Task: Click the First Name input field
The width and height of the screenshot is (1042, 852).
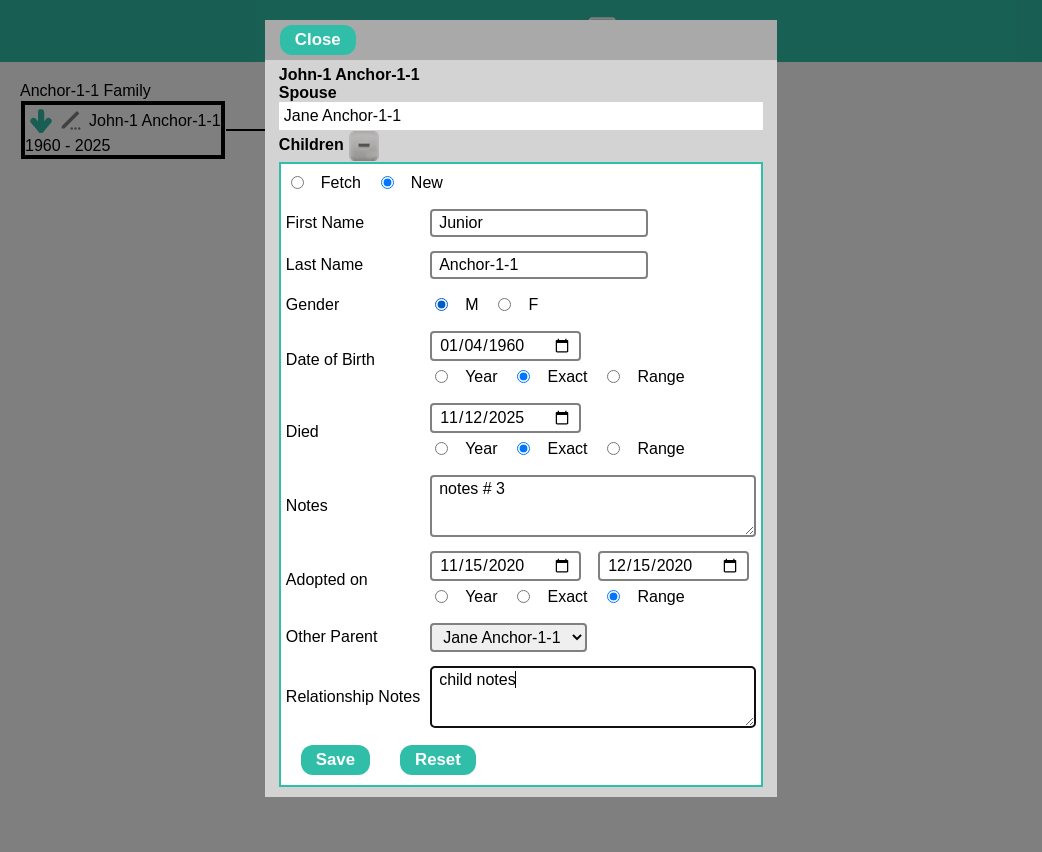Action: (538, 223)
